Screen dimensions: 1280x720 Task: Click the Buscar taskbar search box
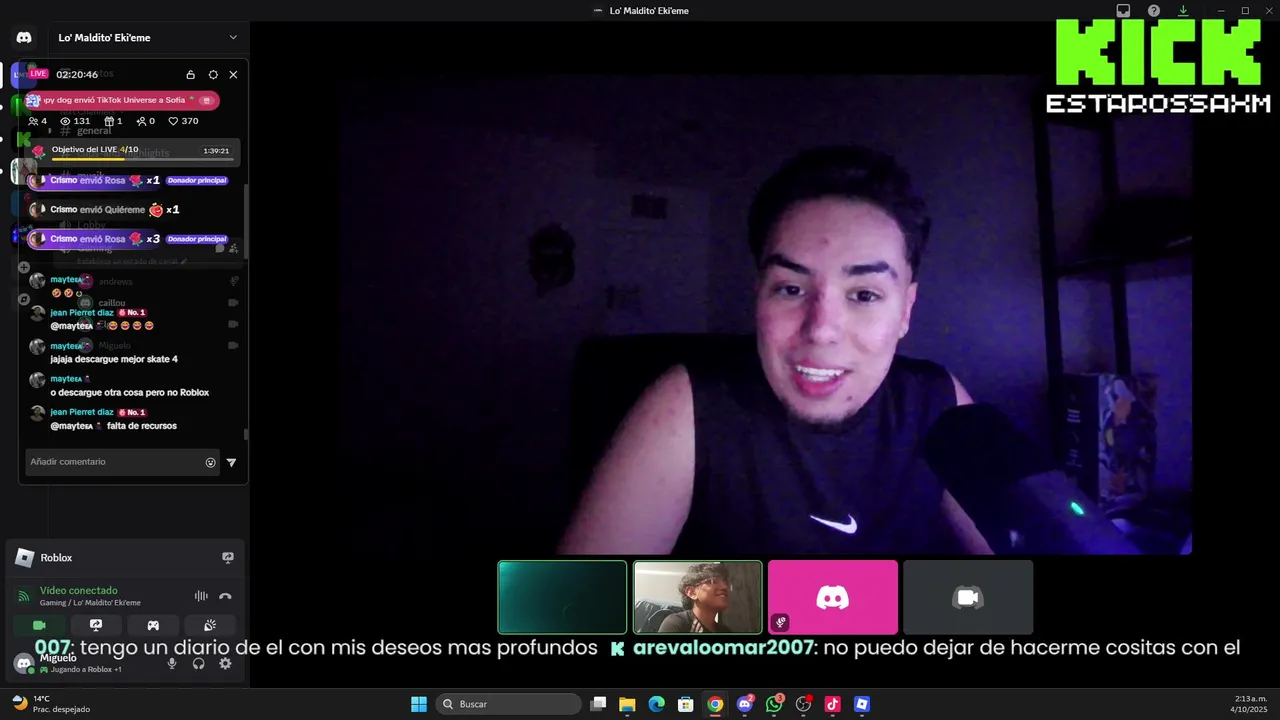point(508,704)
